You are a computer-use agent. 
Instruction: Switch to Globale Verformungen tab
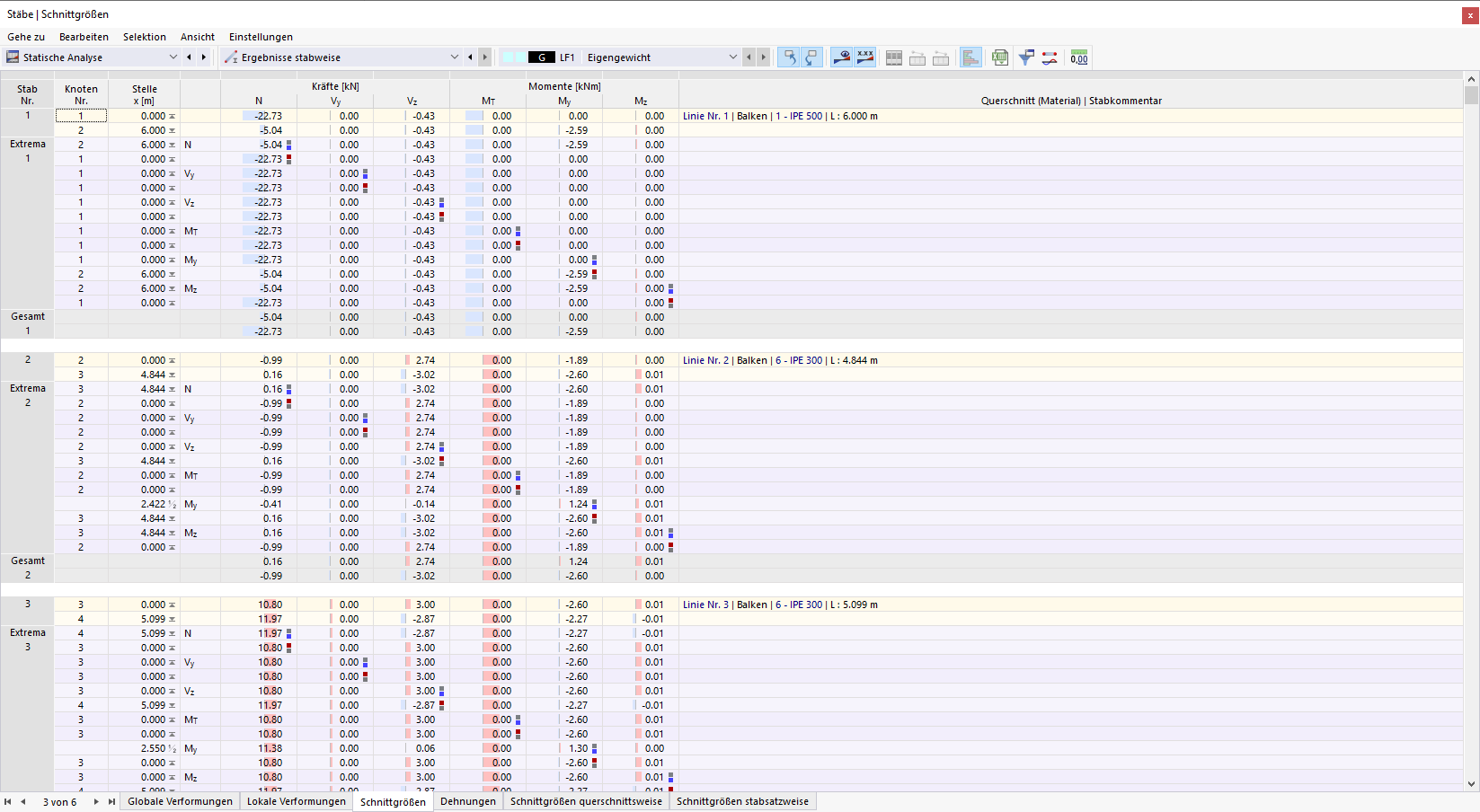click(x=180, y=801)
